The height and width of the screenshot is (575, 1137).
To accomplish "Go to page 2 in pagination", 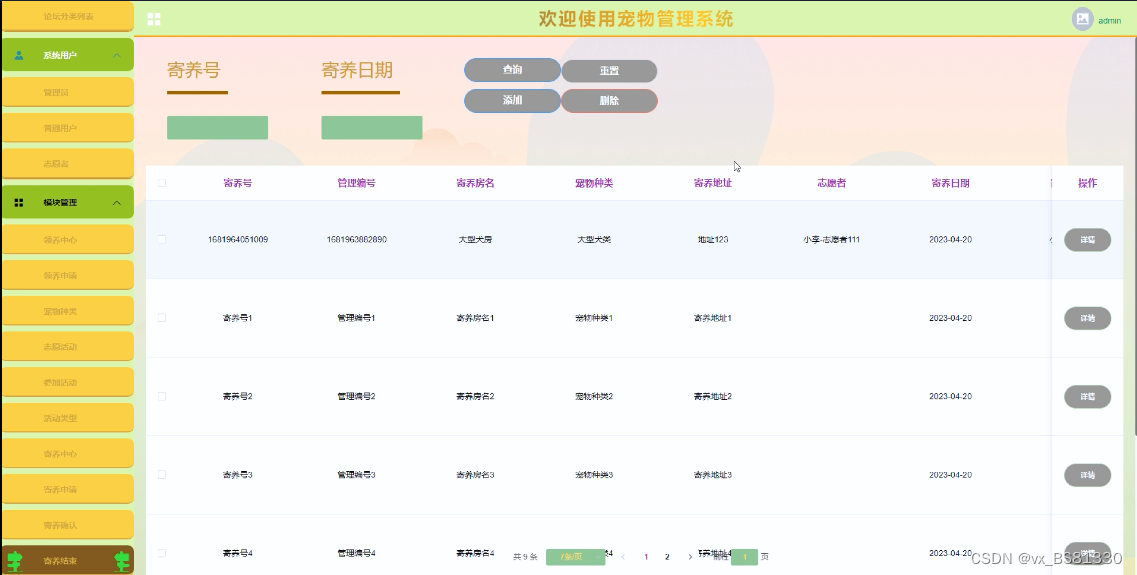I will point(667,557).
